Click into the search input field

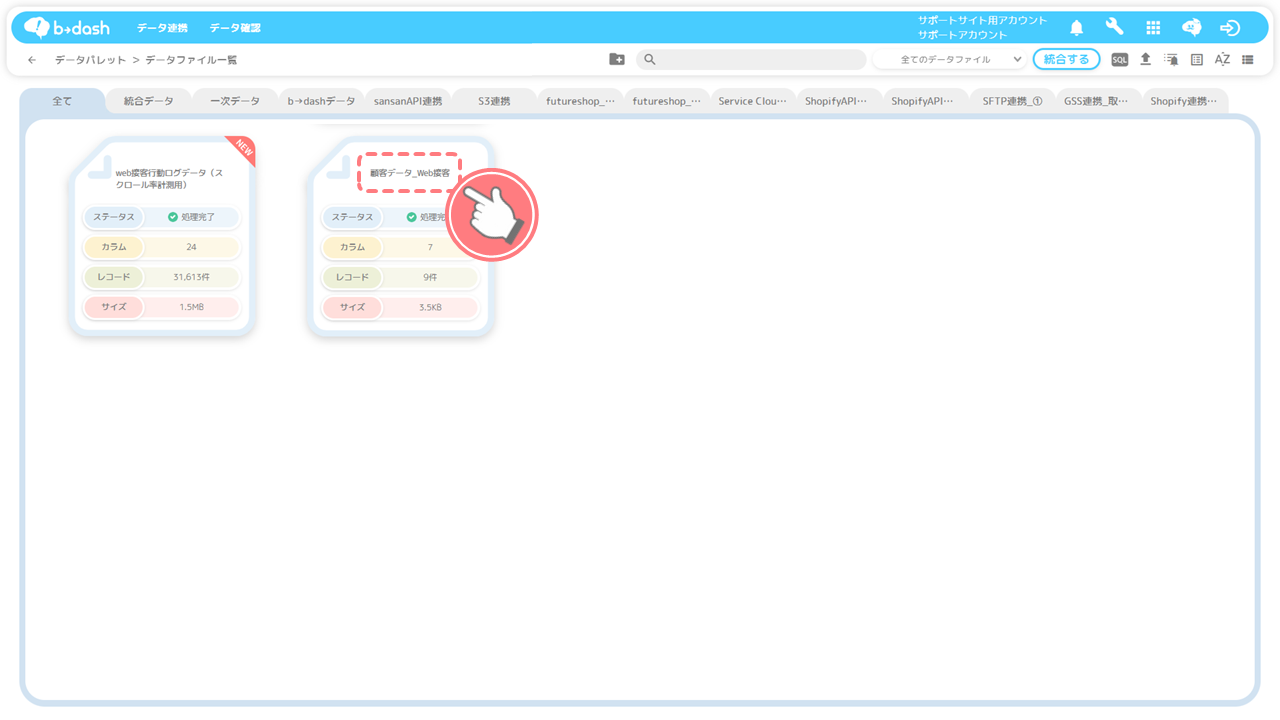751,60
